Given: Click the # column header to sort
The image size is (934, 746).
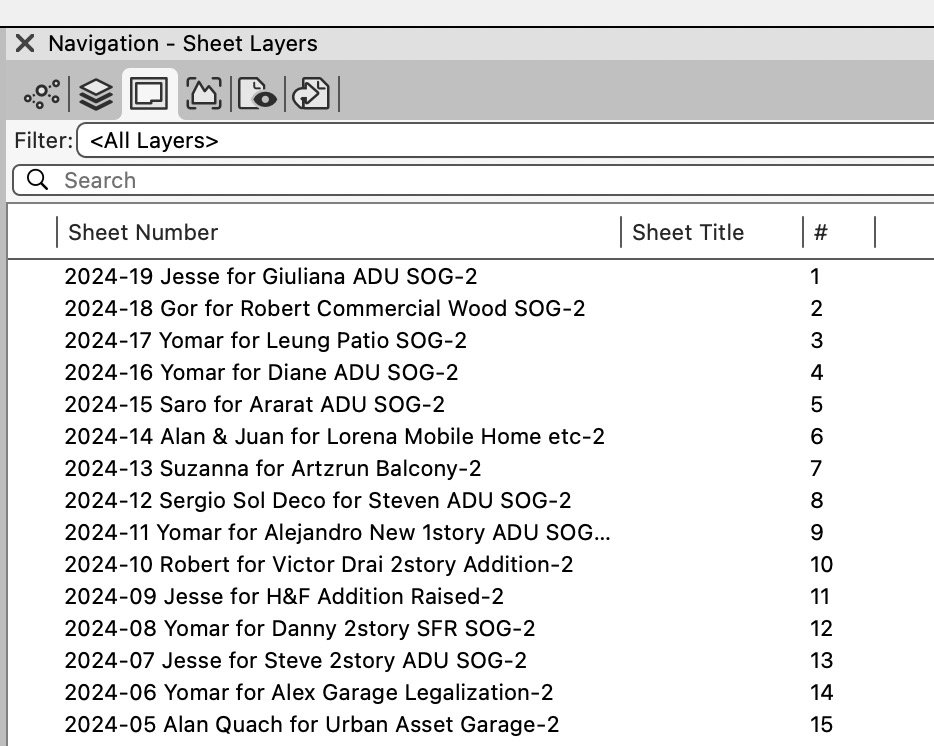Looking at the screenshot, I should [821, 232].
